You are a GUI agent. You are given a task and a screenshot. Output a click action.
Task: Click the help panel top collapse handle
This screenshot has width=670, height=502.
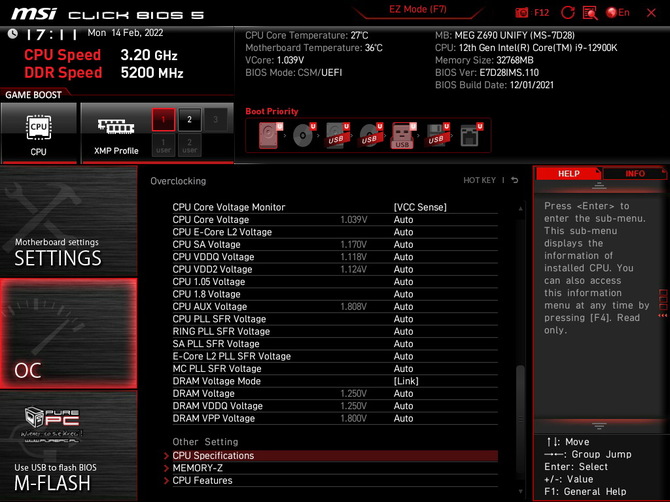(599, 185)
